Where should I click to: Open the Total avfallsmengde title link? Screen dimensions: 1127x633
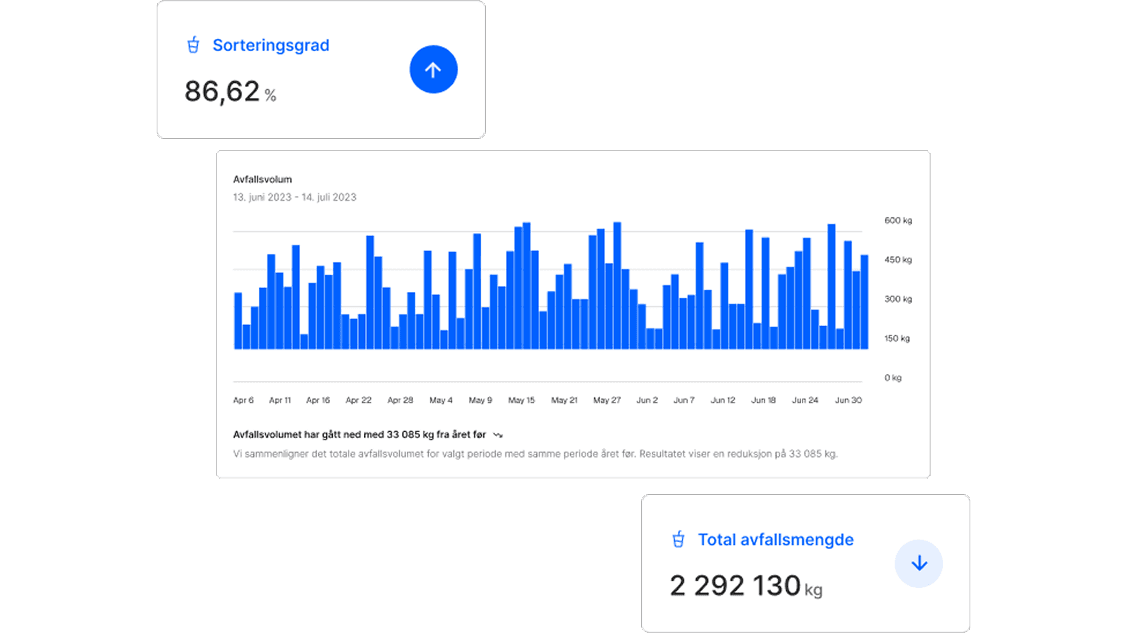click(775, 540)
